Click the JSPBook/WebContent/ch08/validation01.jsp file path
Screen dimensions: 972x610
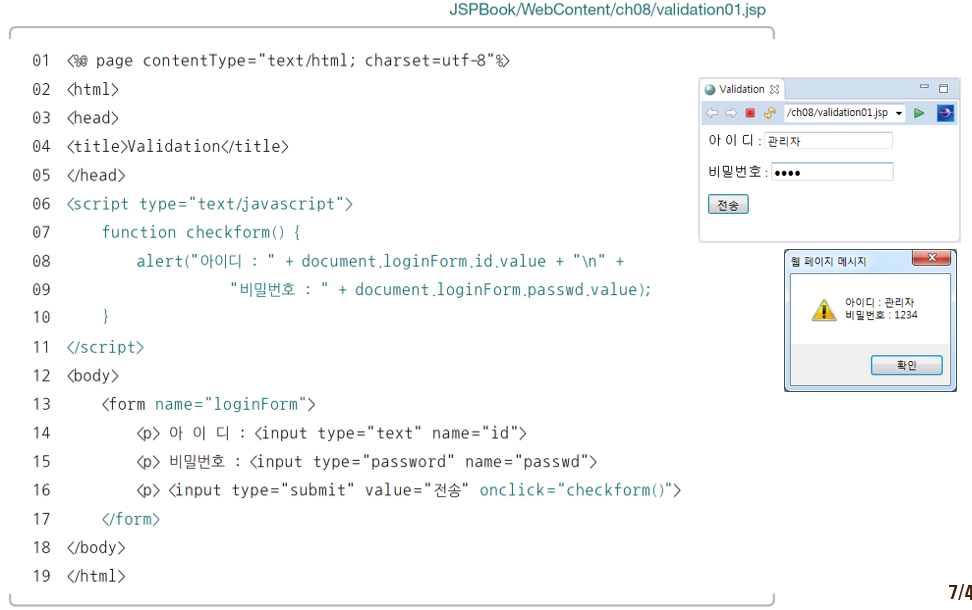[x=608, y=9]
